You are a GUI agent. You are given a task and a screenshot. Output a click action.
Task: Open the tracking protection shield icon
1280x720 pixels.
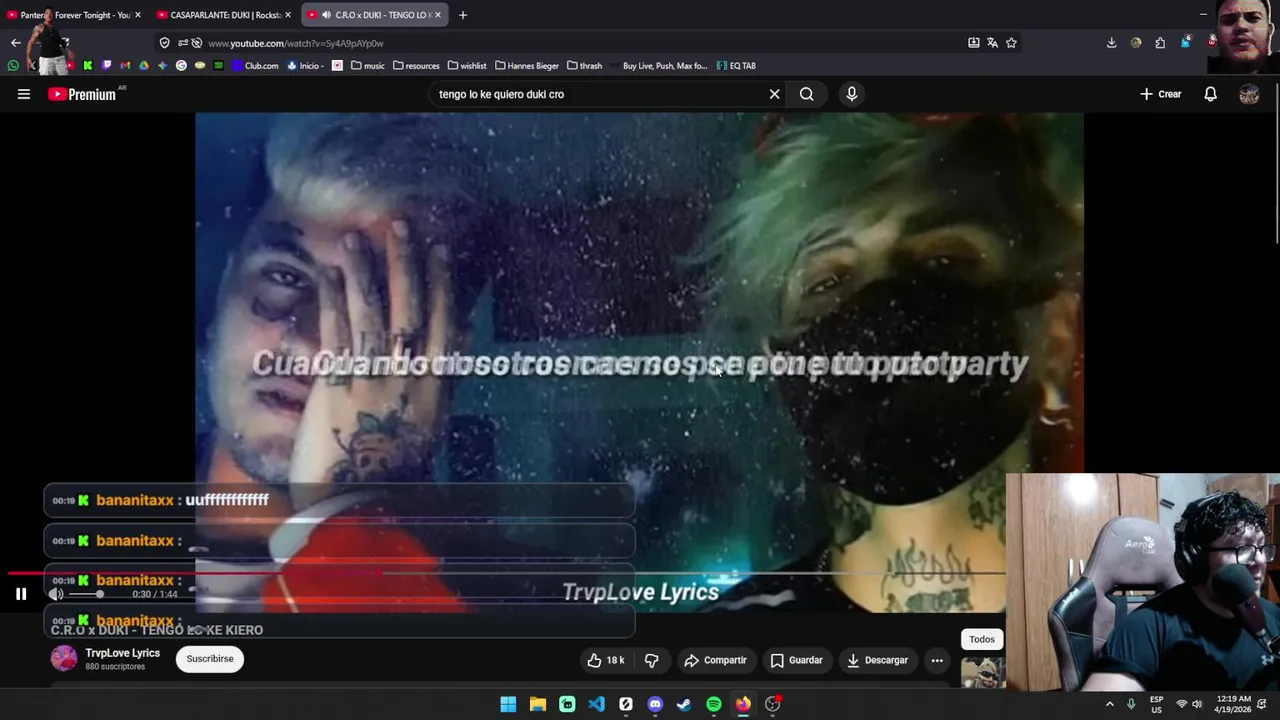(x=164, y=43)
